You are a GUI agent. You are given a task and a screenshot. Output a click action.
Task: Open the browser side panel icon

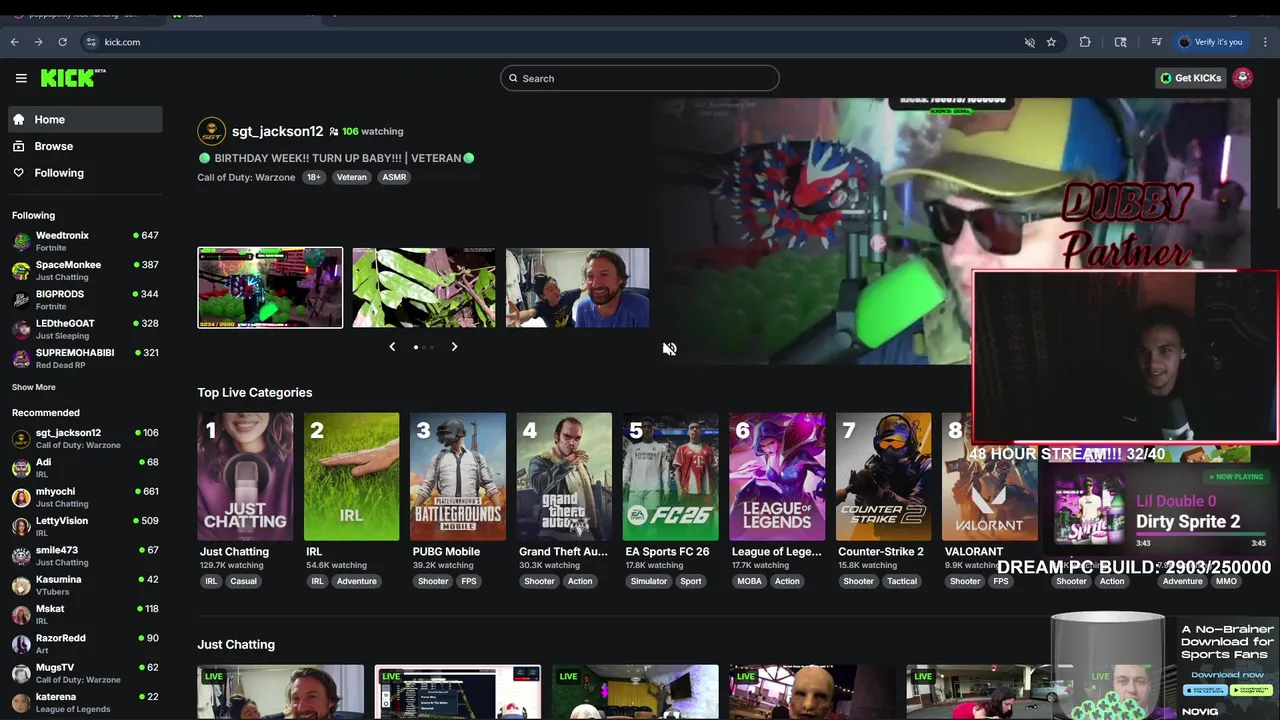(x=1121, y=42)
